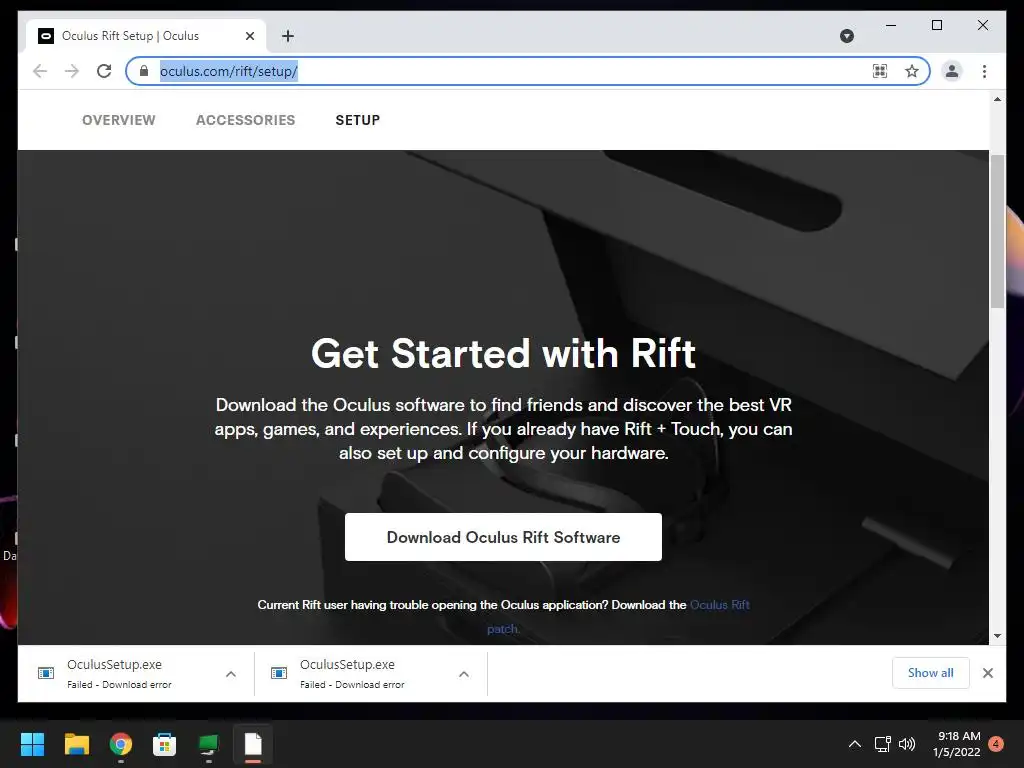Go back using the browser back arrow
The height and width of the screenshot is (768, 1024).
pyautogui.click(x=40, y=71)
